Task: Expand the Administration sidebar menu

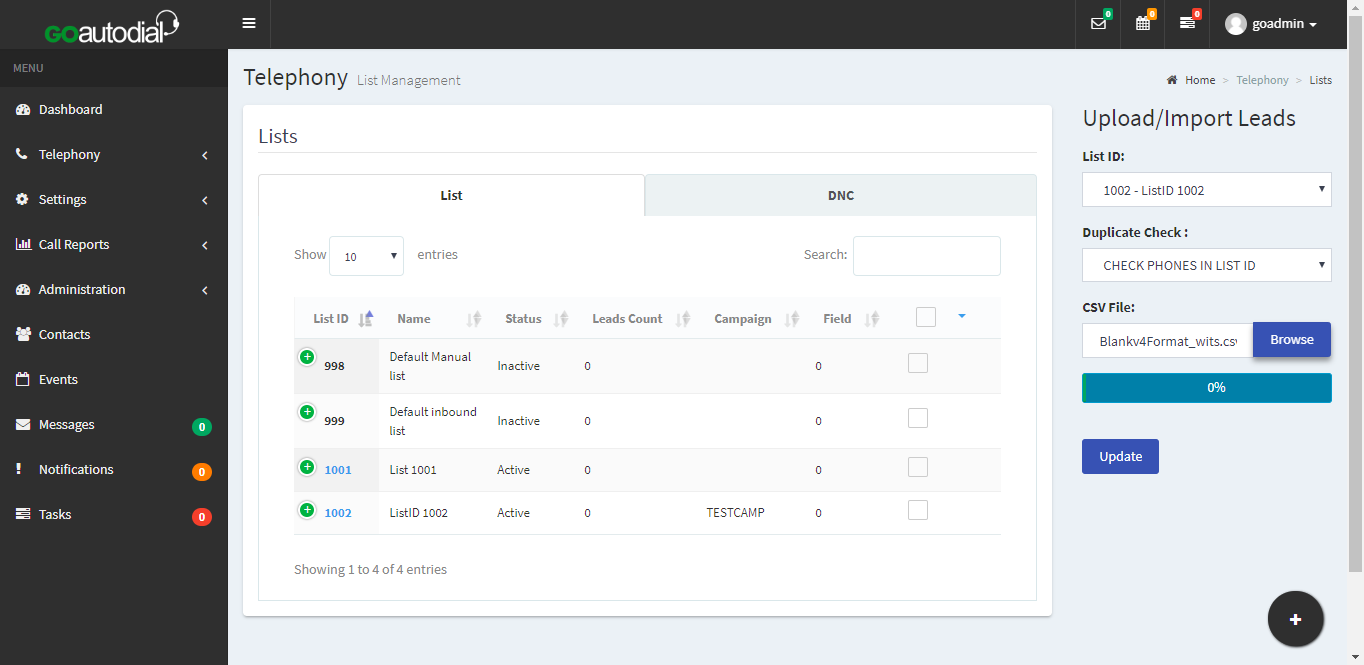Action: (x=114, y=289)
